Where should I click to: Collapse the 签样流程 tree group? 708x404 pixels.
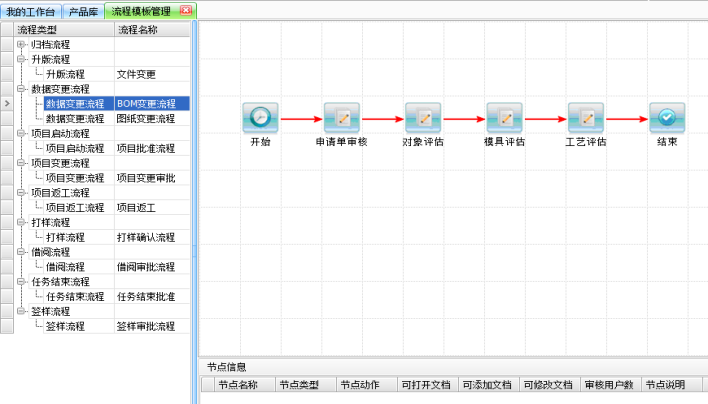[x=21, y=311]
